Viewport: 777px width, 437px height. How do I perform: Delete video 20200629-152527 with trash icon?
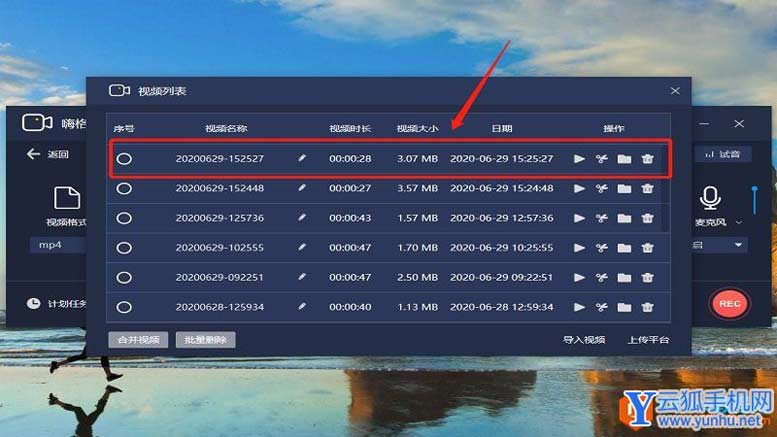coord(647,159)
